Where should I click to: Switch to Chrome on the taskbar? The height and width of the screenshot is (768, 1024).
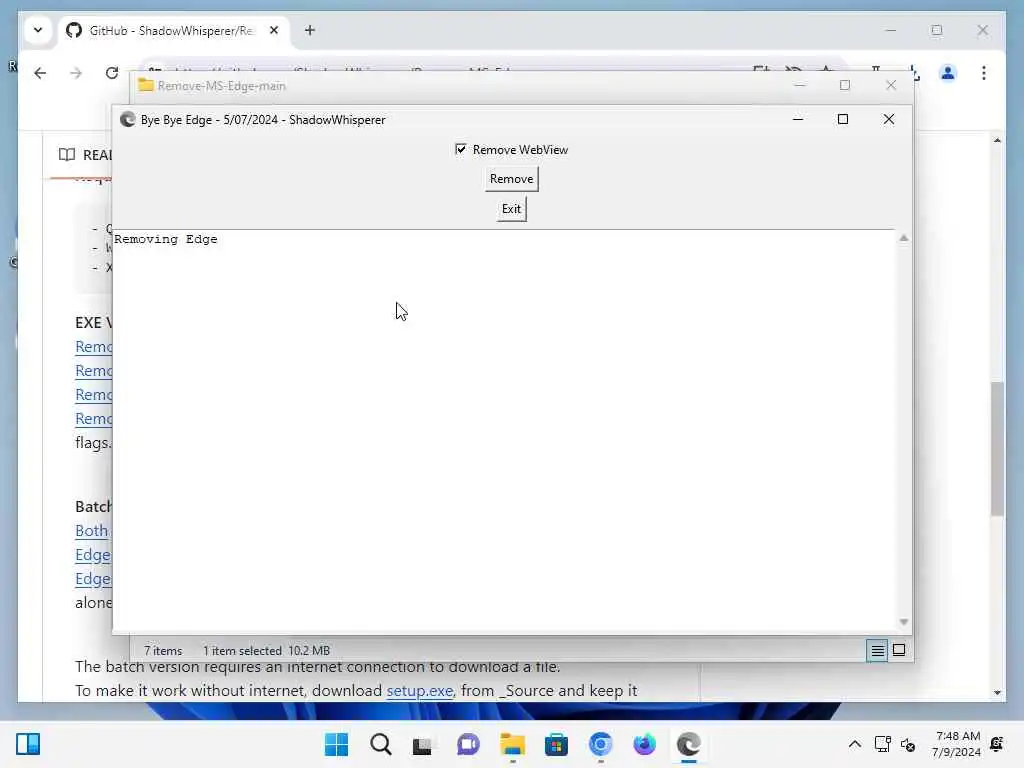tap(601, 744)
